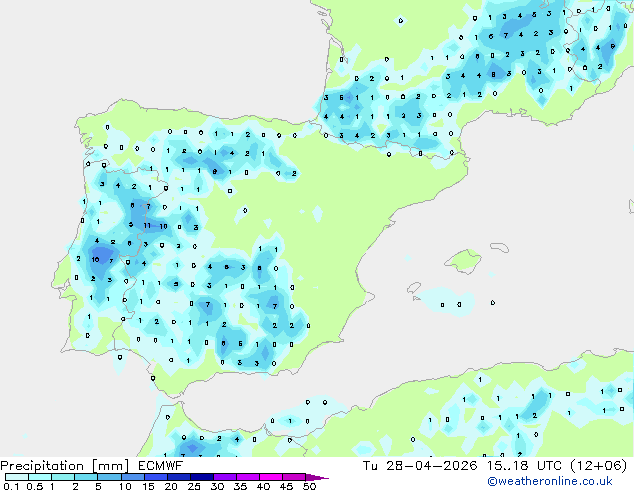The width and height of the screenshot is (634, 490).
Task: Click the legend scale label "45"
Action: [x=286, y=486]
